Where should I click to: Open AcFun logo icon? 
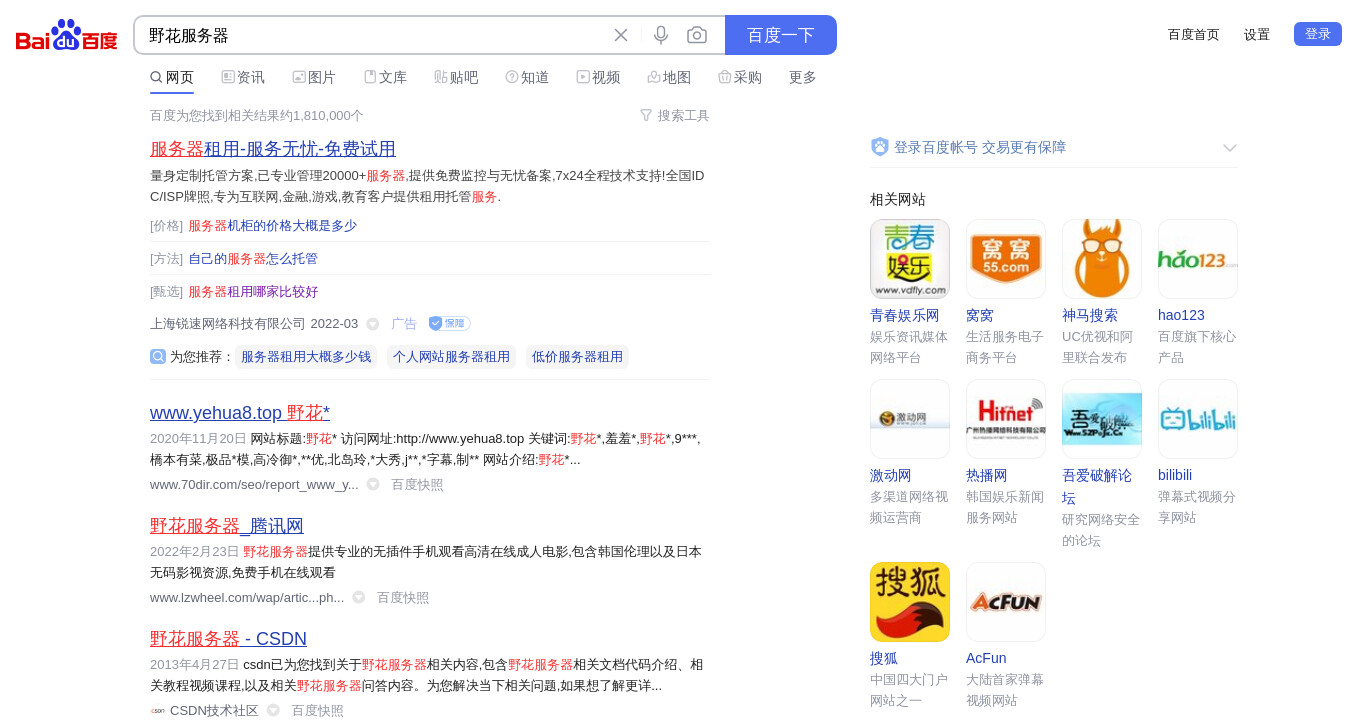[x=1006, y=602]
